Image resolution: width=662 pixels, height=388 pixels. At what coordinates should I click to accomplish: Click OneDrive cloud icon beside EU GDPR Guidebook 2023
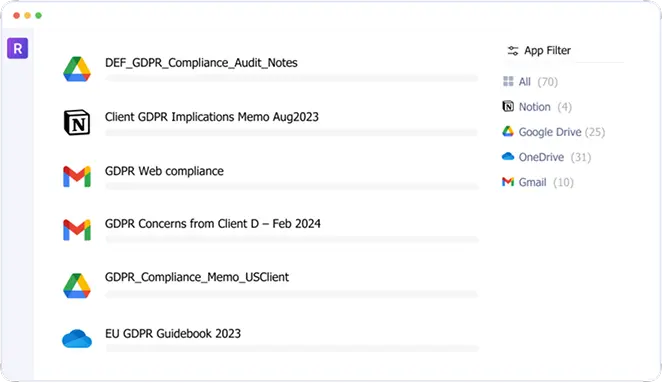77,339
